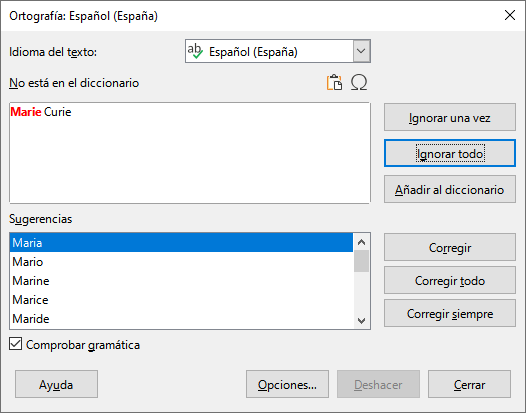Open the Opciones... button
Image resolution: width=526 pixels, height=413 pixels.
click(x=287, y=384)
